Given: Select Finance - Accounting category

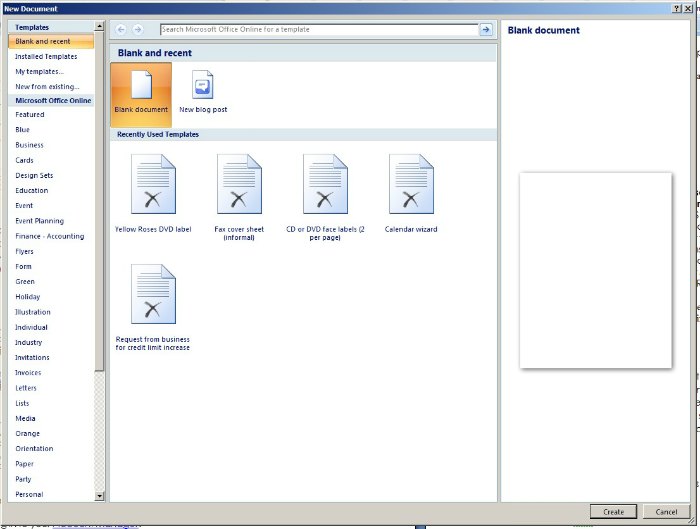Looking at the screenshot, I should coord(50,236).
